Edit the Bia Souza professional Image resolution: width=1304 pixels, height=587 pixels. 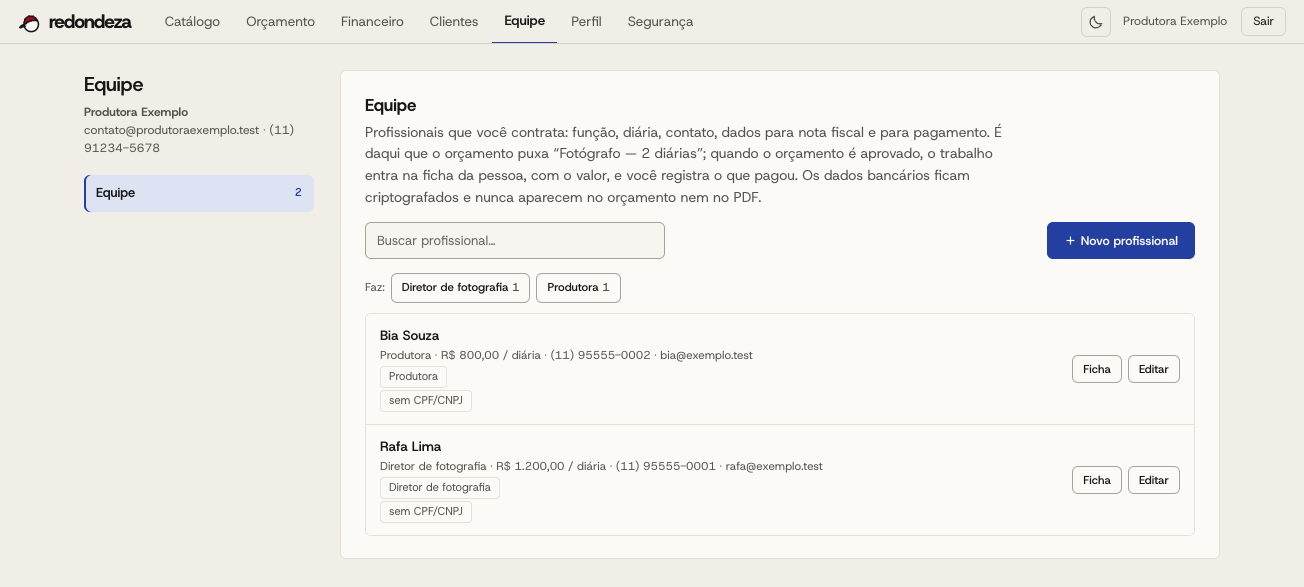pyautogui.click(x=1154, y=369)
